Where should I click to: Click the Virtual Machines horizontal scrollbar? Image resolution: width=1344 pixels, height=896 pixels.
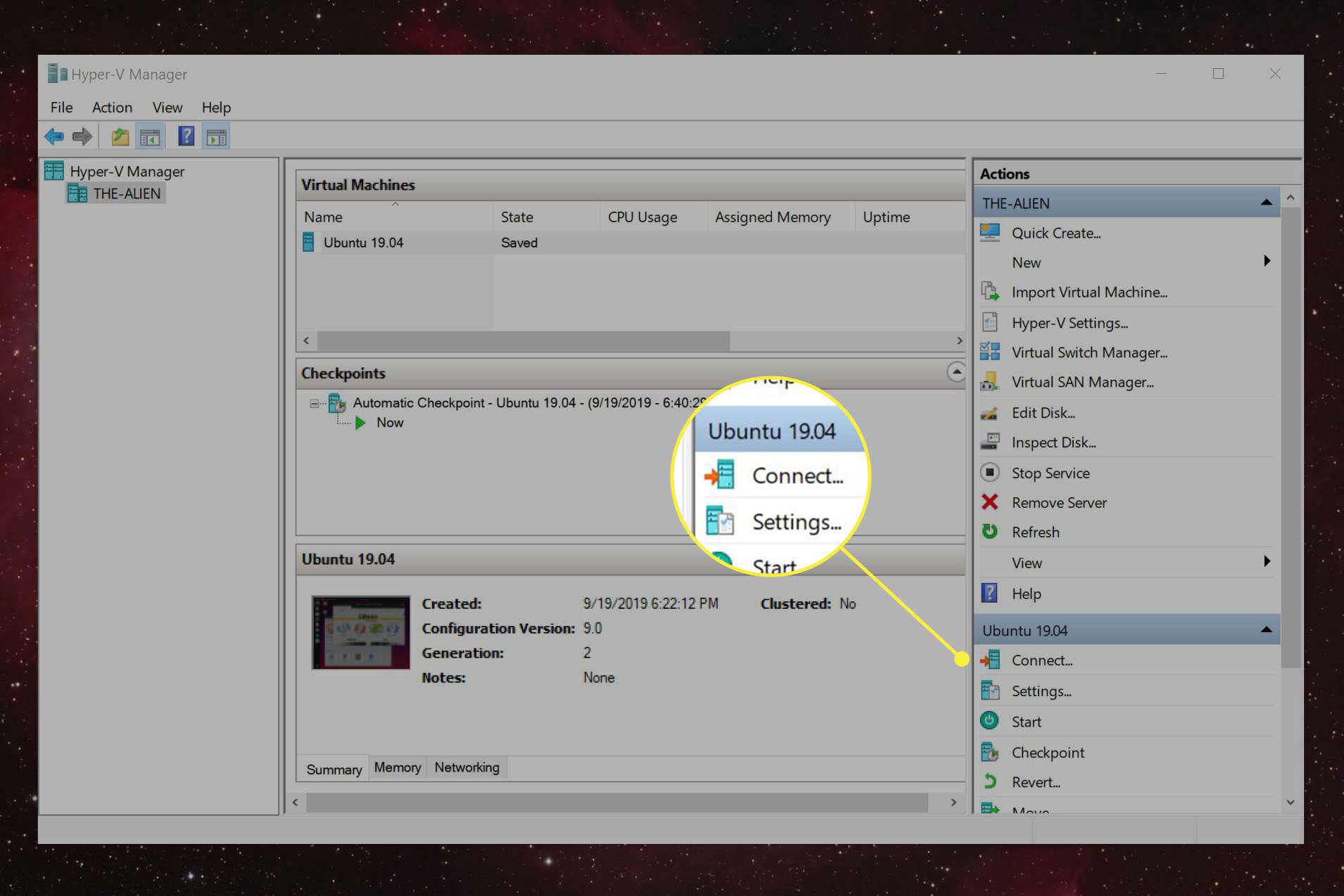[524, 340]
